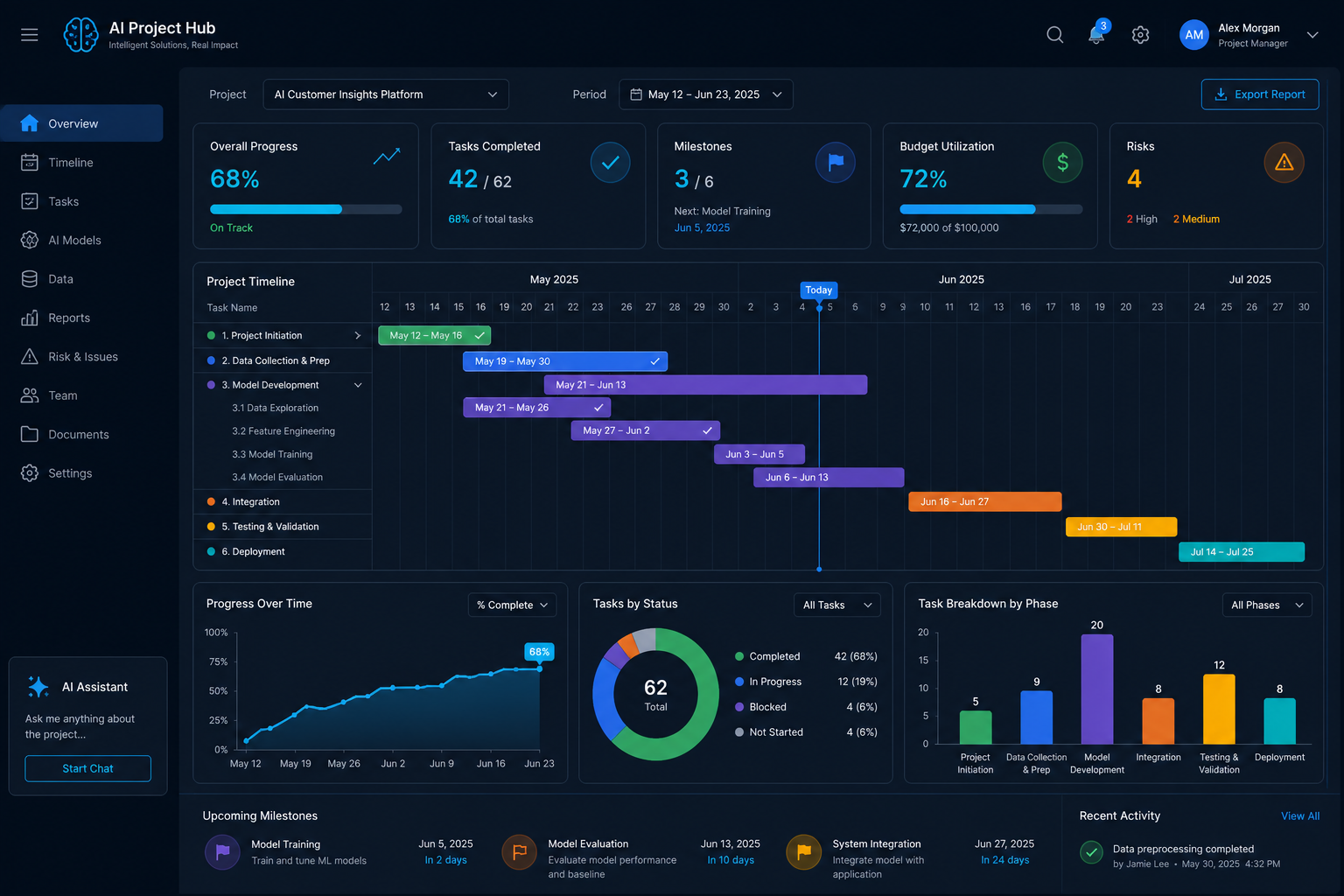Click the Today marker on the timeline
Screen dimensions: 1344x896
pos(819,290)
